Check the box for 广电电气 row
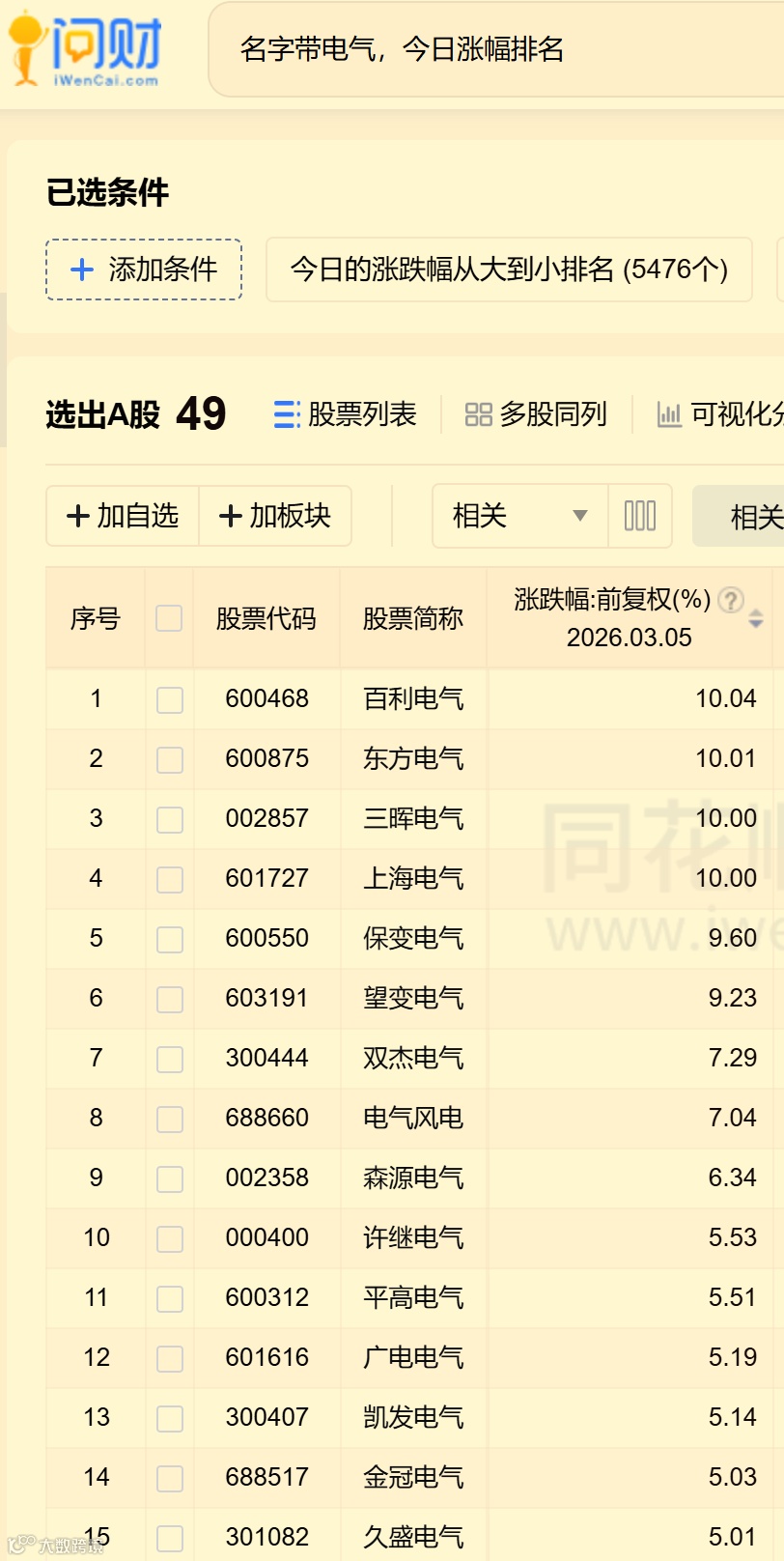Image resolution: width=784 pixels, height=1561 pixels. click(x=170, y=1358)
